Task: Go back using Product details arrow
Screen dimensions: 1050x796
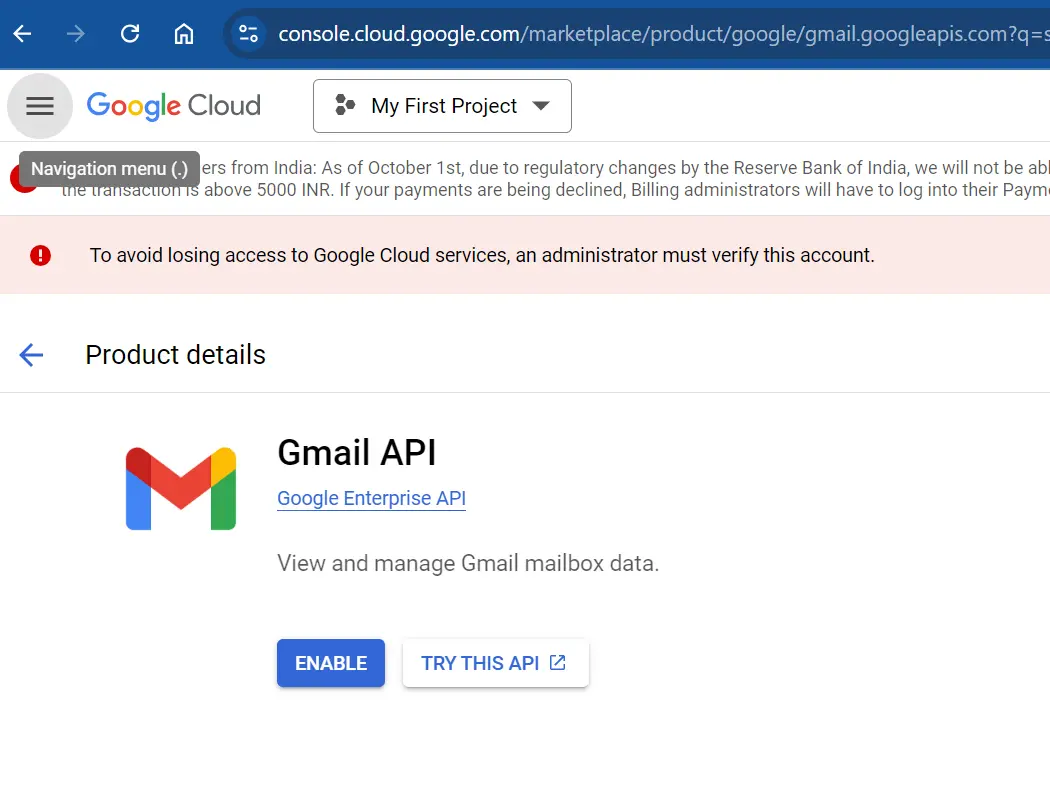Action: [x=31, y=355]
